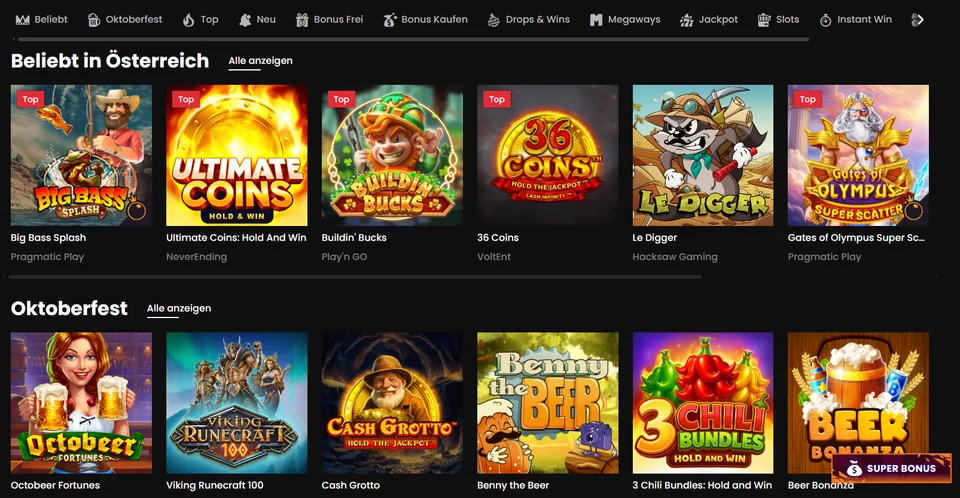This screenshot has height=498, width=960.
Task: Click the crown icon next to Beliebt
Action: coord(23,20)
